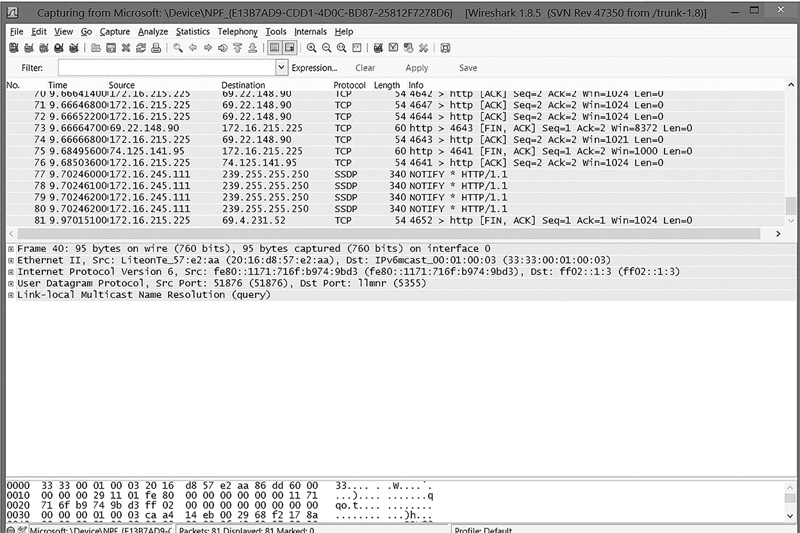The image size is (800, 533).
Task: Expand the Frame 40 details node
Action: (11, 249)
